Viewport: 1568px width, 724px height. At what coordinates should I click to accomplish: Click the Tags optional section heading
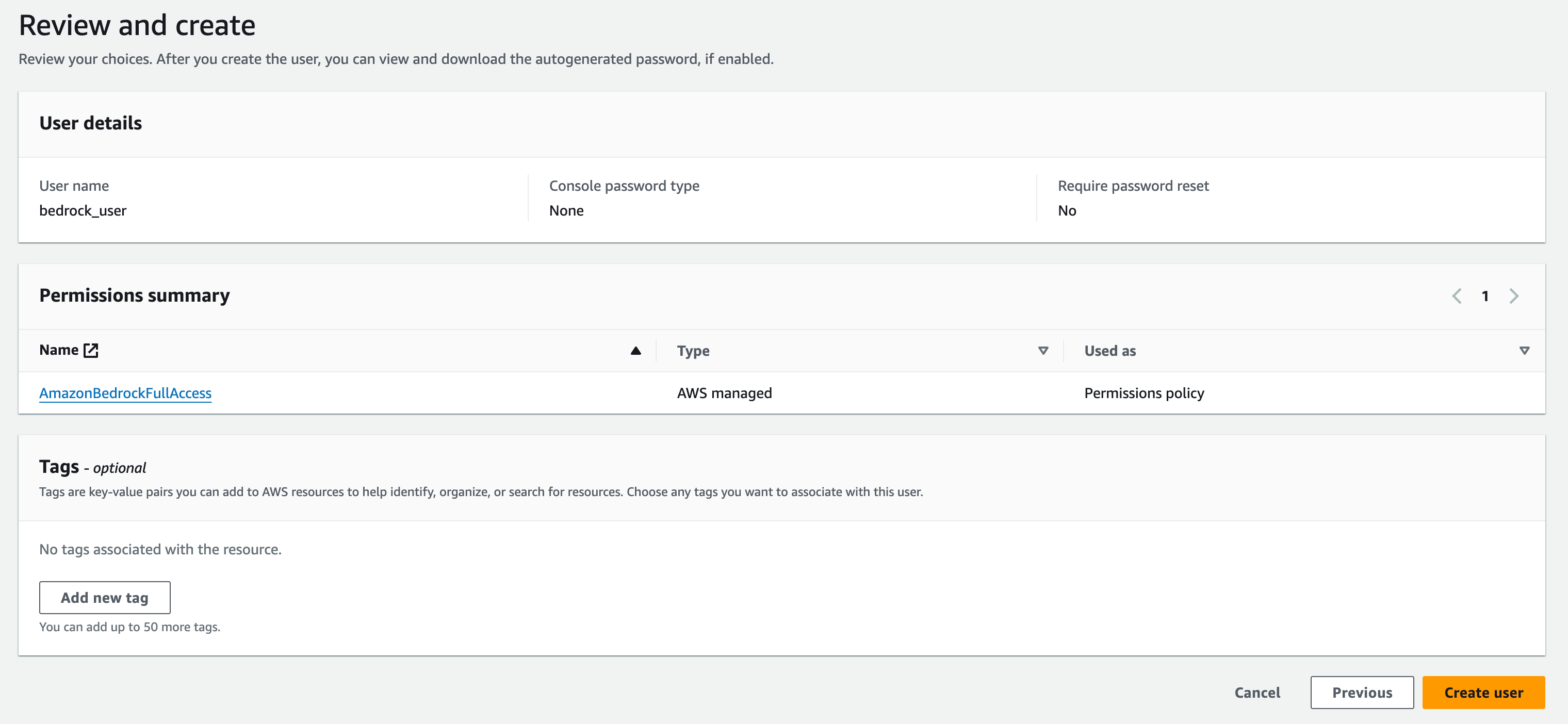[92, 467]
